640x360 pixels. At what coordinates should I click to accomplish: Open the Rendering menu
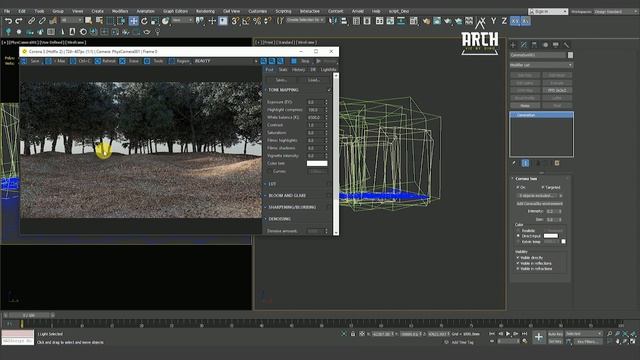205,11
